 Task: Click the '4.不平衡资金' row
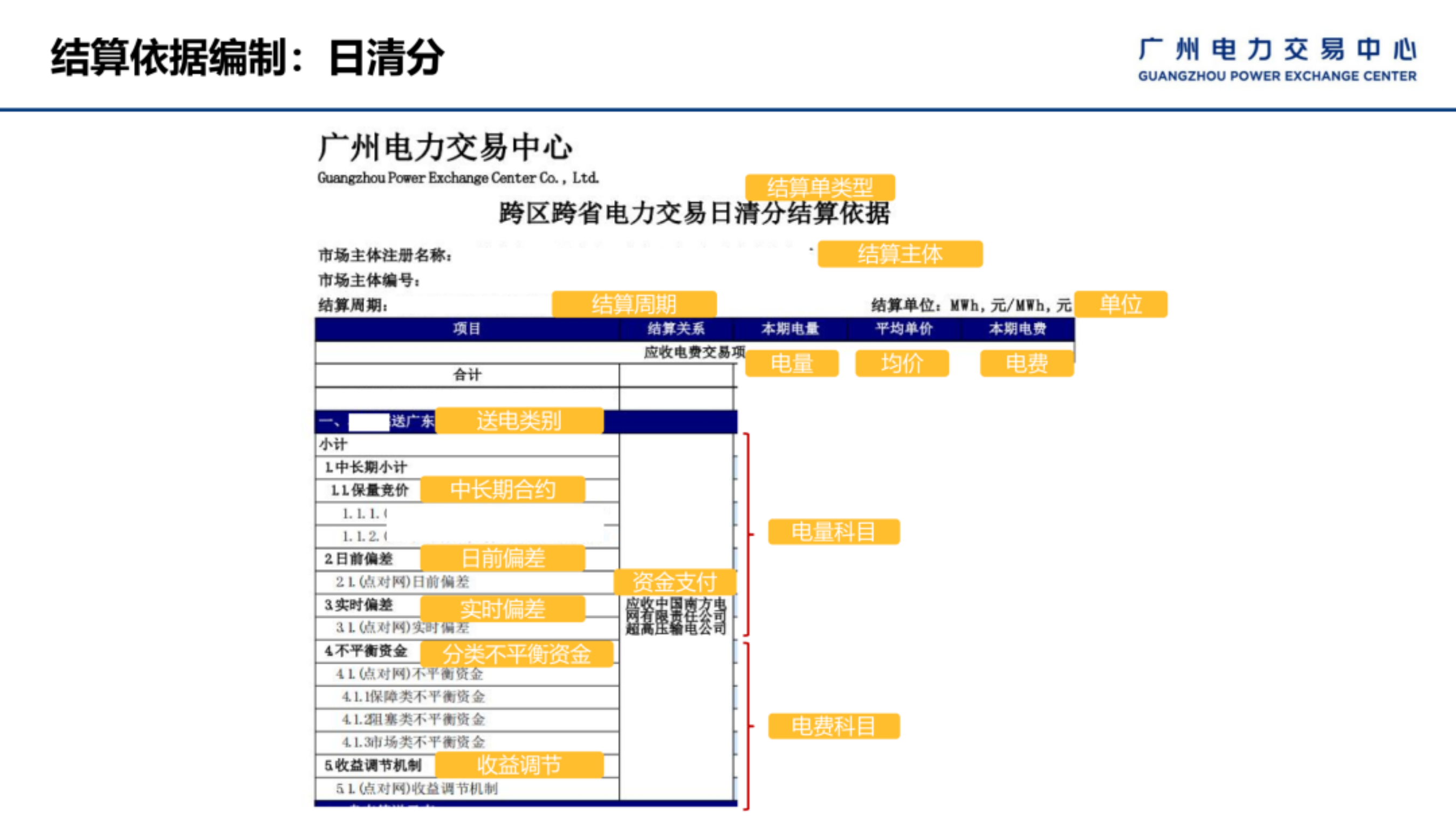pos(467,652)
